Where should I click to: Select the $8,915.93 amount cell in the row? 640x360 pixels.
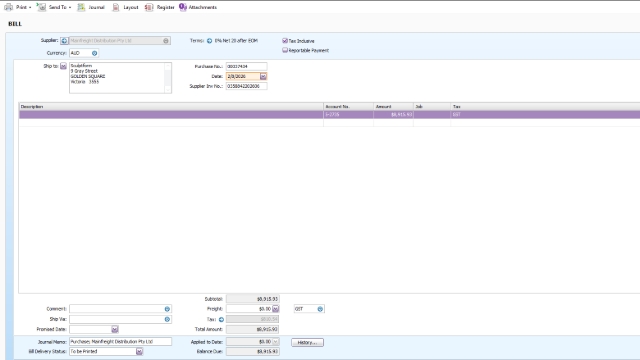pyautogui.click(x=393, y=115)
